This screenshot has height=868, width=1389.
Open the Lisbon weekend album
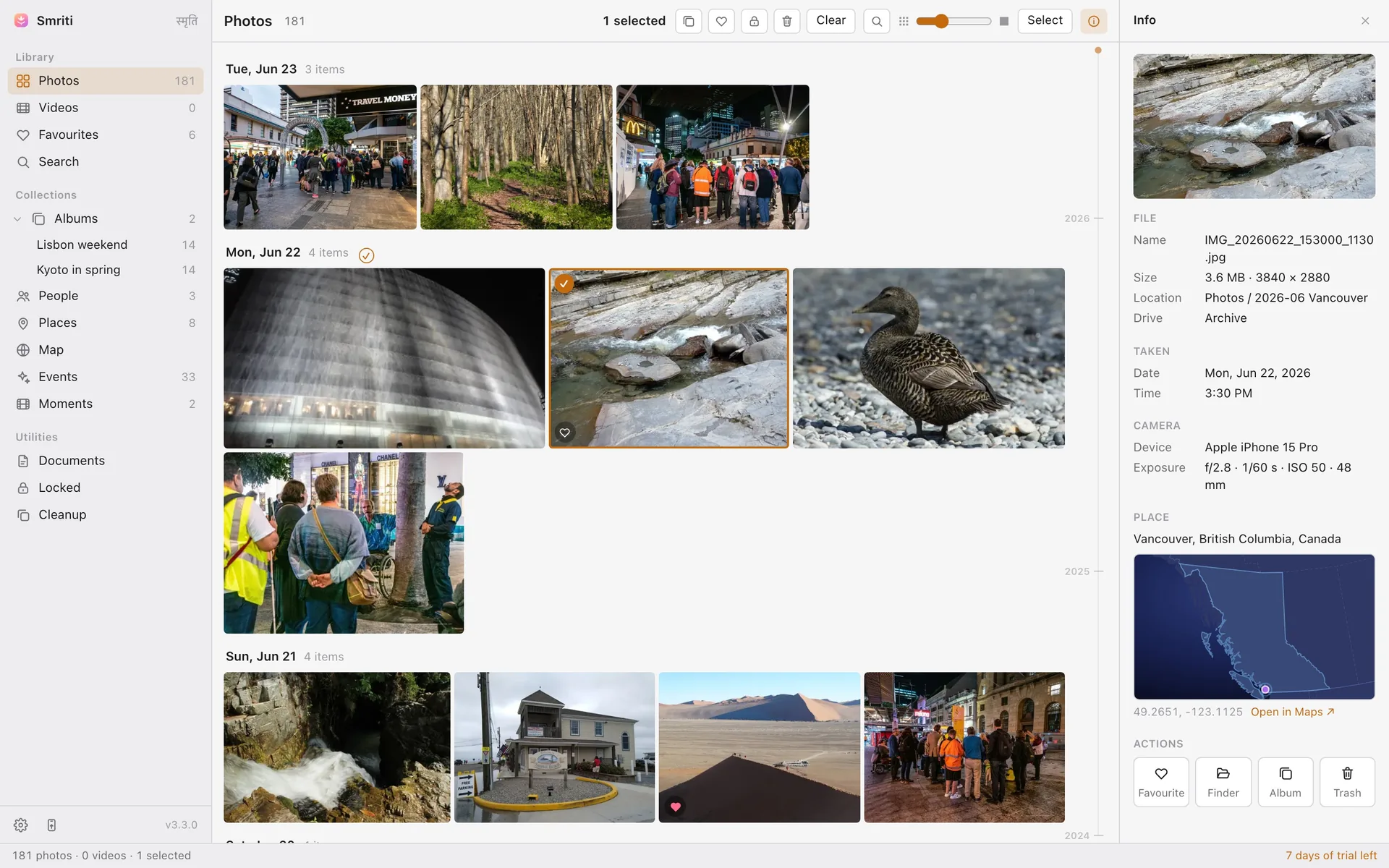click(x=106, y=244)
